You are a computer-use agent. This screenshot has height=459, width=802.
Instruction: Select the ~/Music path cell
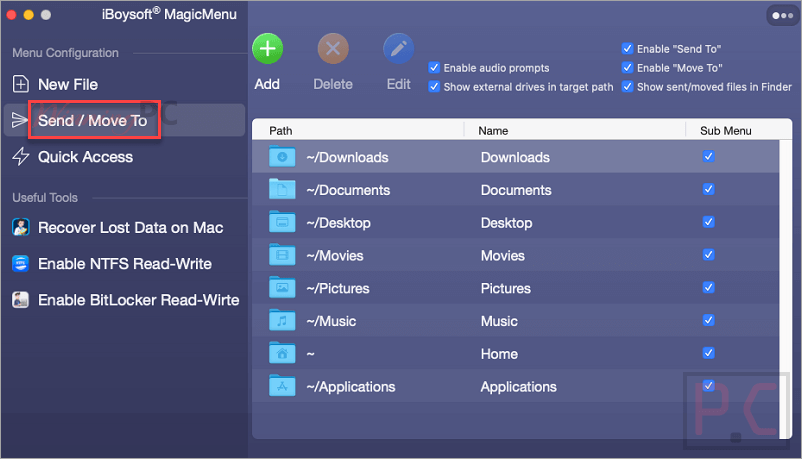(331, 321)
